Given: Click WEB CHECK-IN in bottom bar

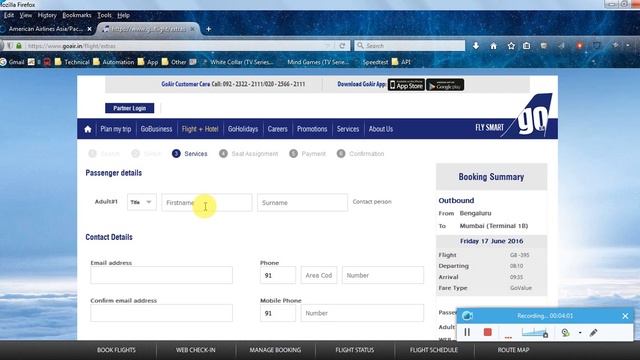Looking at the screenshot, I should tap(196, 350).
